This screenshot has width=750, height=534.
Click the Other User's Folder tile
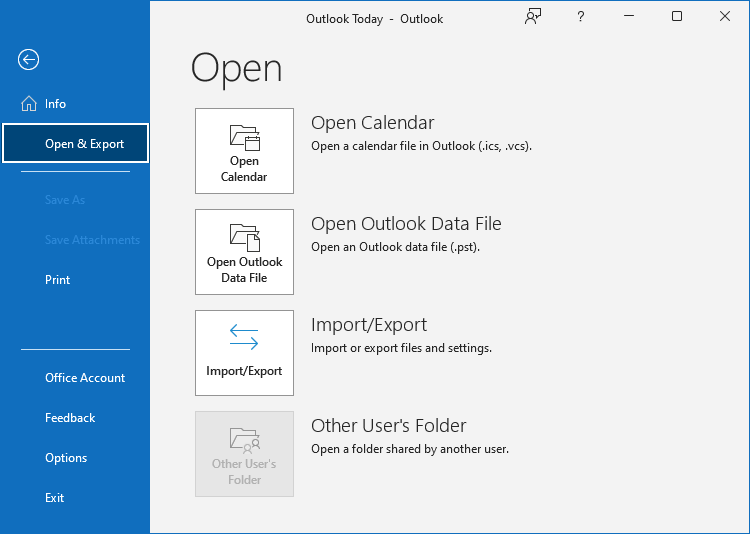click(244, 454)
